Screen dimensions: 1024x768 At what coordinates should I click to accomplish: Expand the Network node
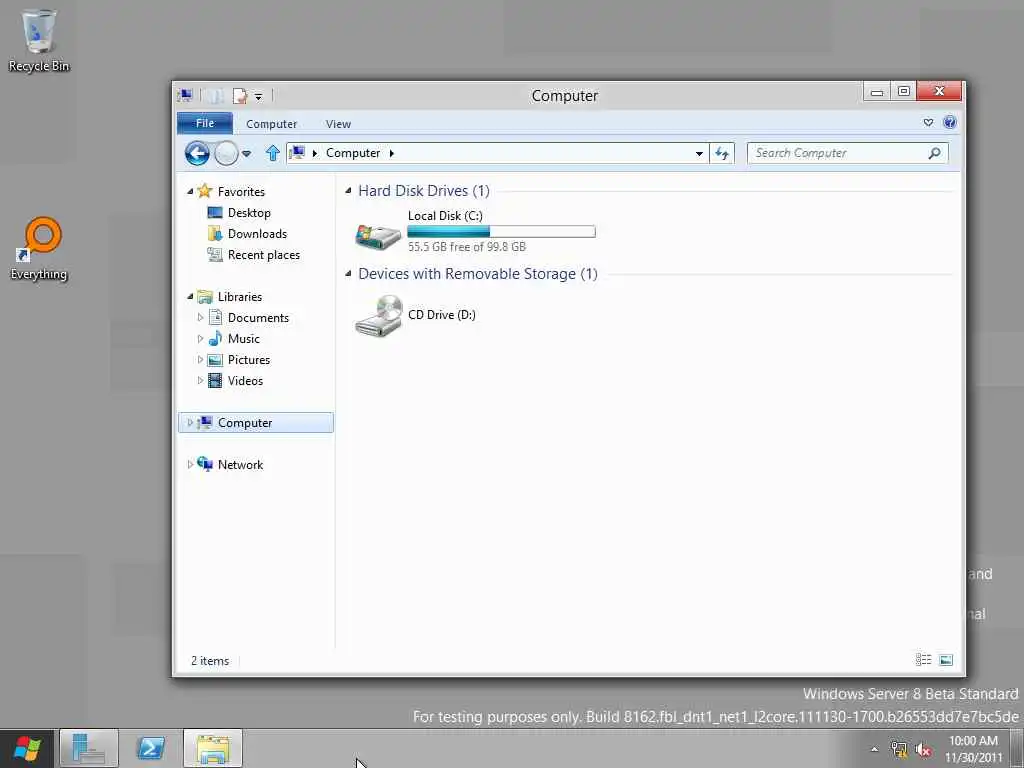coord(190,464)
